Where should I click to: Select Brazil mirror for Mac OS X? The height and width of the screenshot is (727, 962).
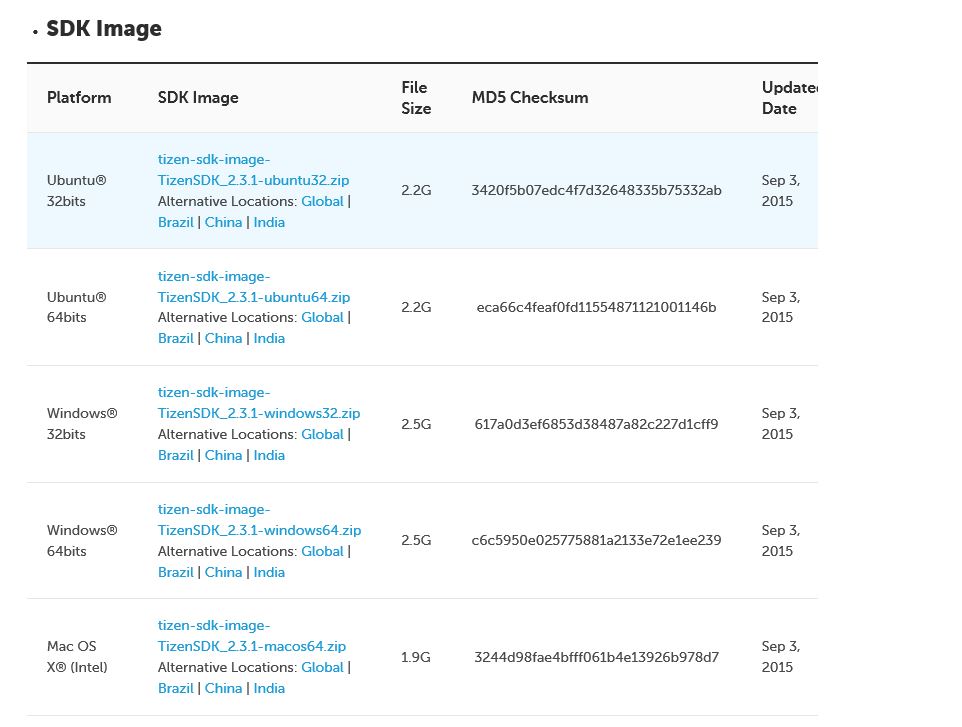click(x=175, y=688)
